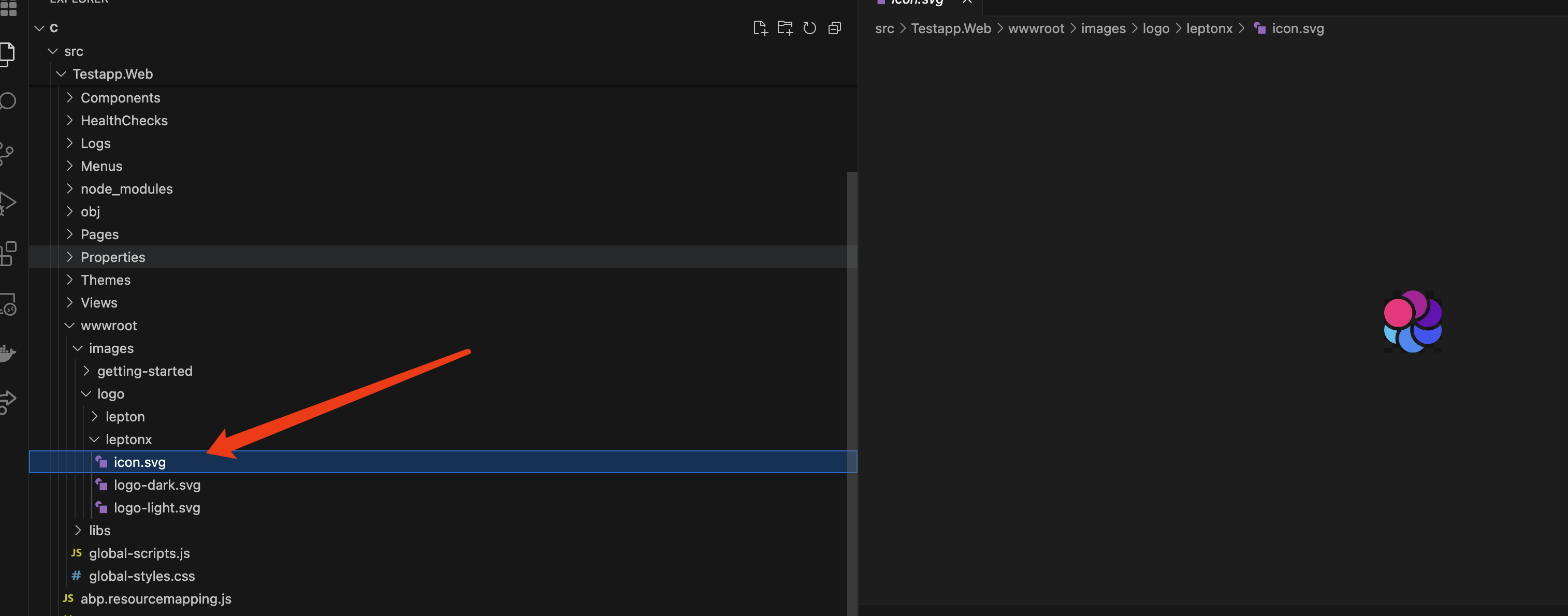Screen dimensions: 1568x616
Task: Collapse the wwwroot folder
Action: point(108,326)
